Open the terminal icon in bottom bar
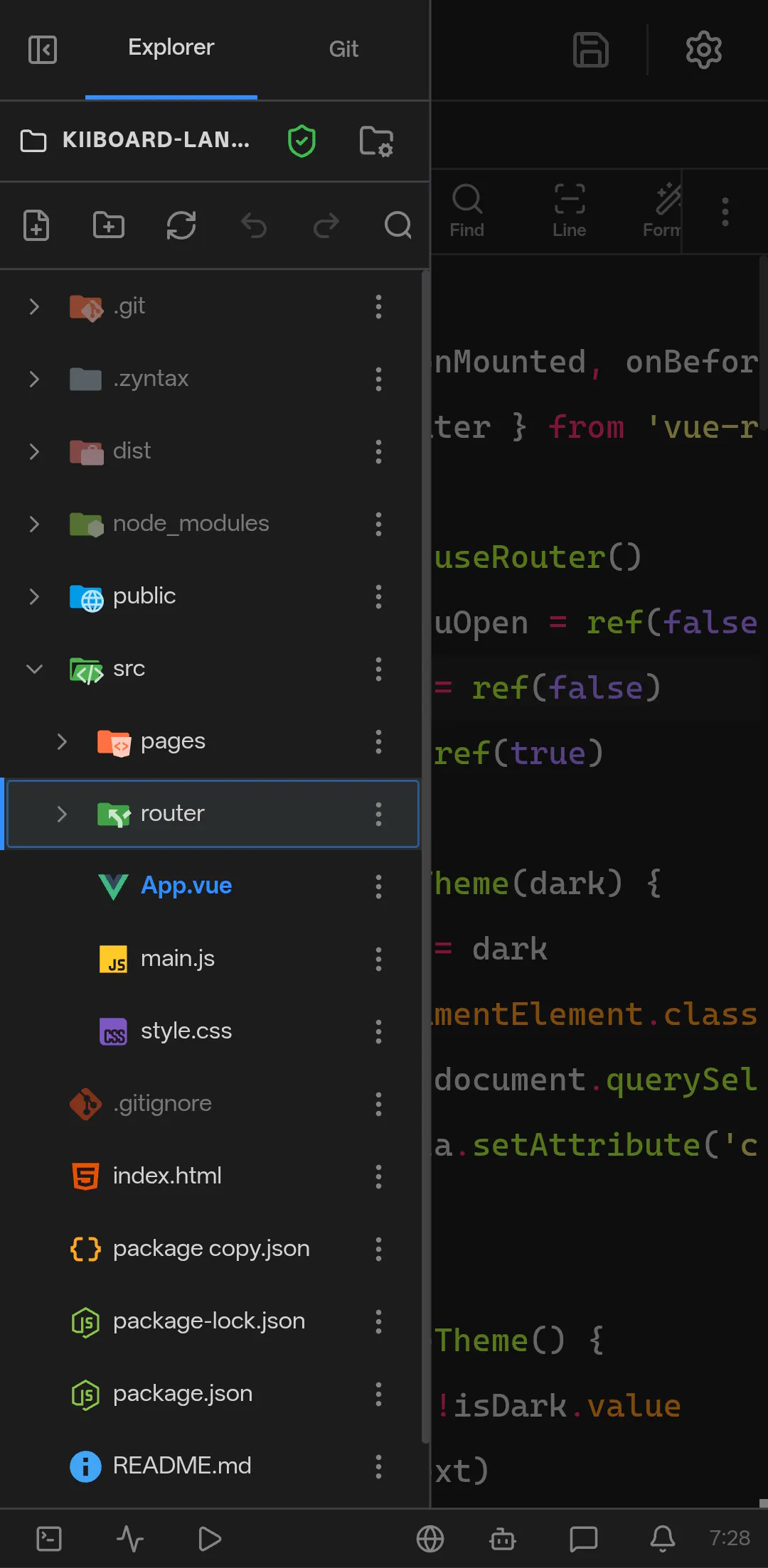This screenshot has height=1568, width=768. [x=49, y=1539]
